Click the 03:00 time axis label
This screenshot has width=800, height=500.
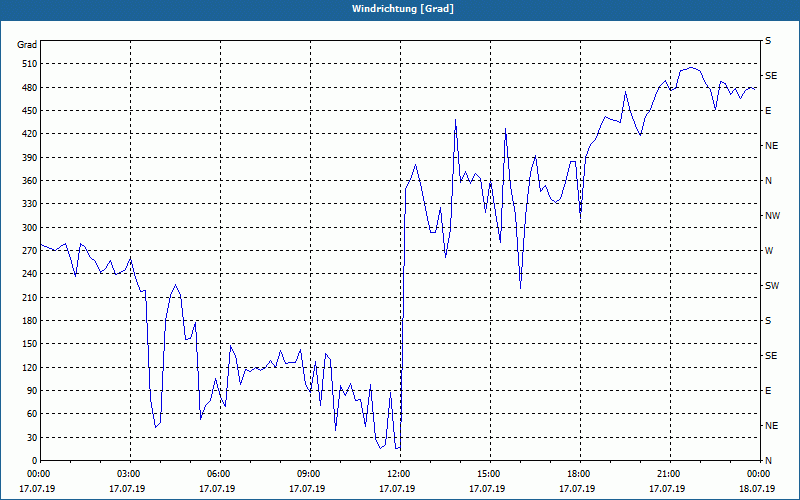pos(127,474)
